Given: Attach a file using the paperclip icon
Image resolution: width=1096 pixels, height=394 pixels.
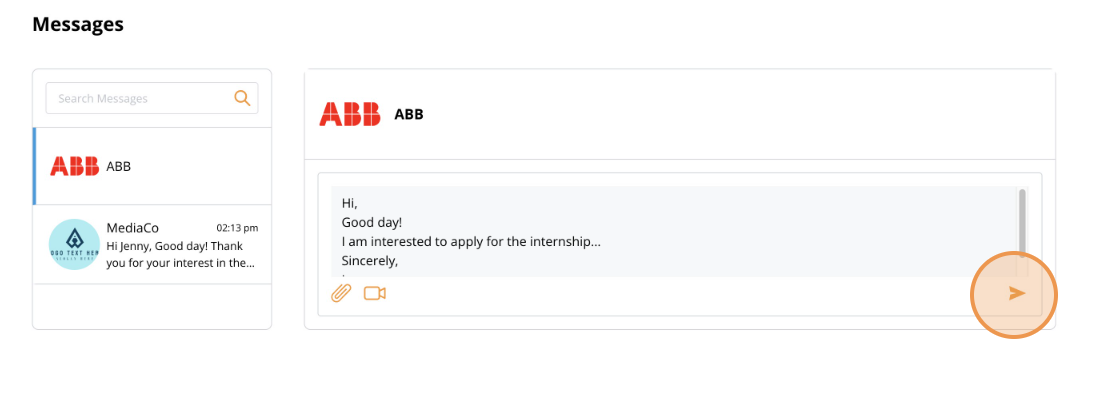Looking at the screenshot, I should click(340, 293).
